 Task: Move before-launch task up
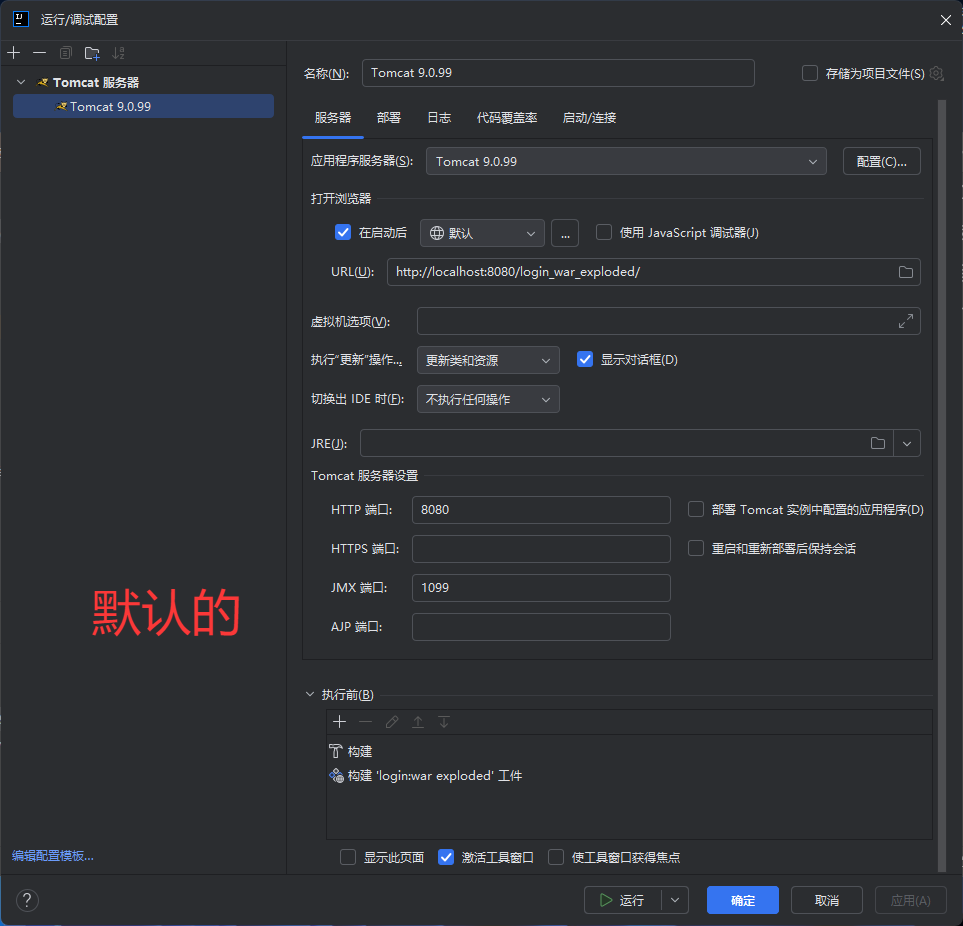tap(418, 722)
